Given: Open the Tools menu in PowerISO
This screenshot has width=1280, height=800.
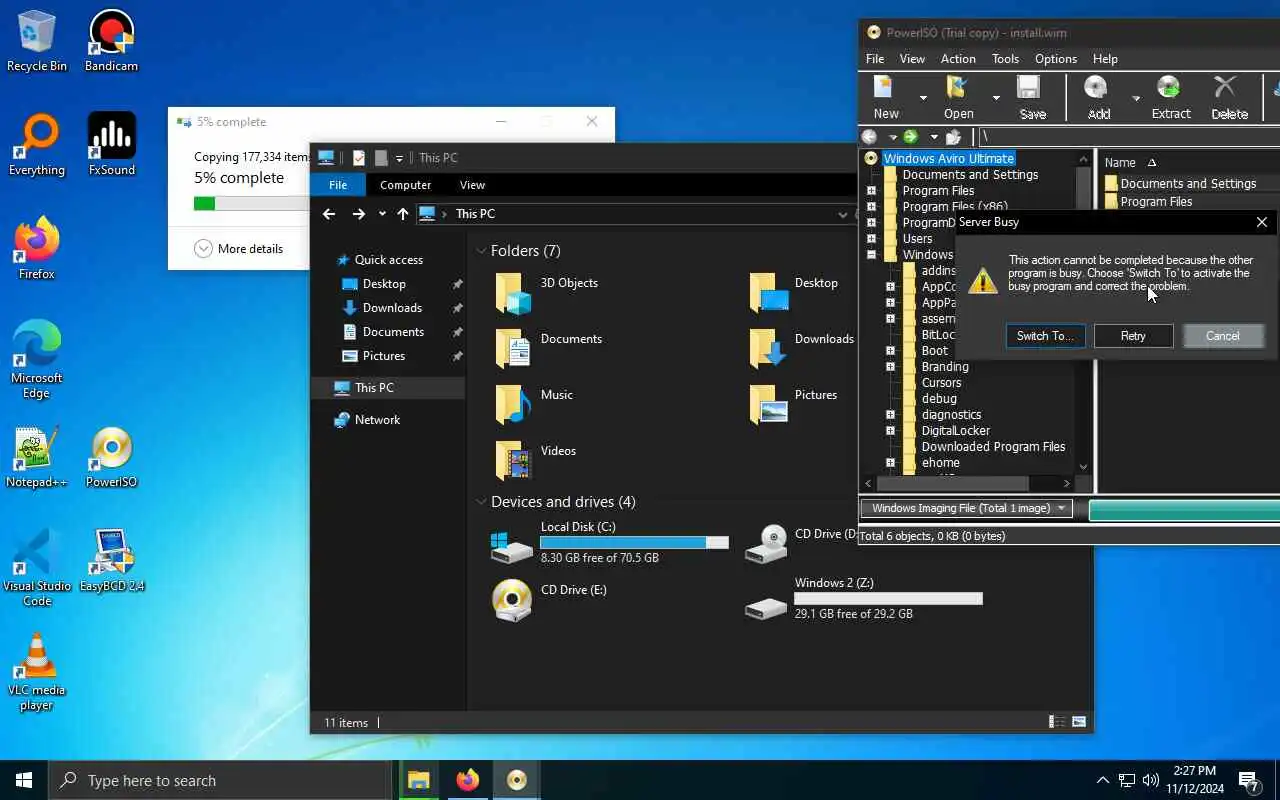Looking at the screenshot, I should pyautogui.click(x=1005, y=59).
